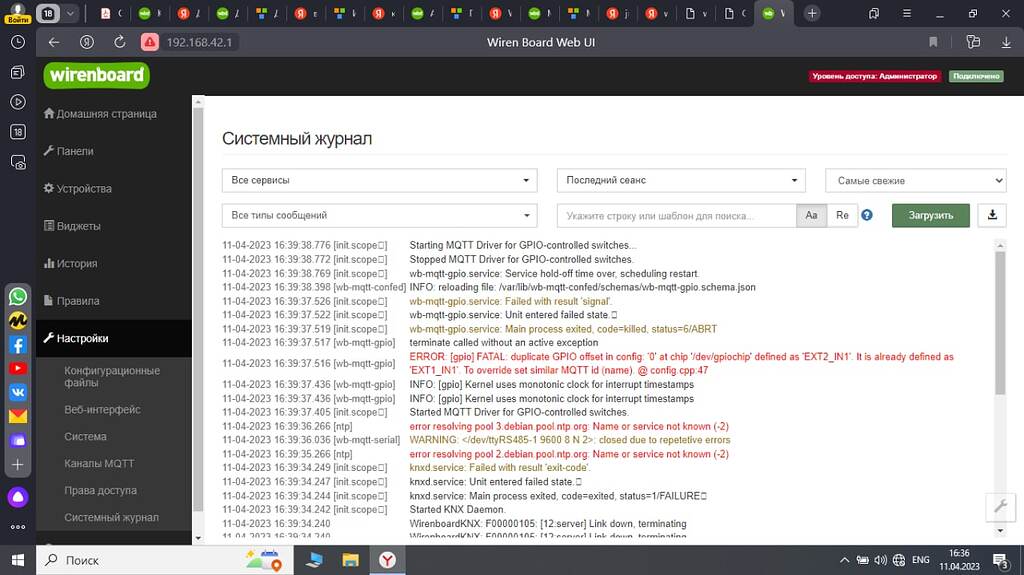
Task: Open Каналы MQTT page
Action: [99, 463]
